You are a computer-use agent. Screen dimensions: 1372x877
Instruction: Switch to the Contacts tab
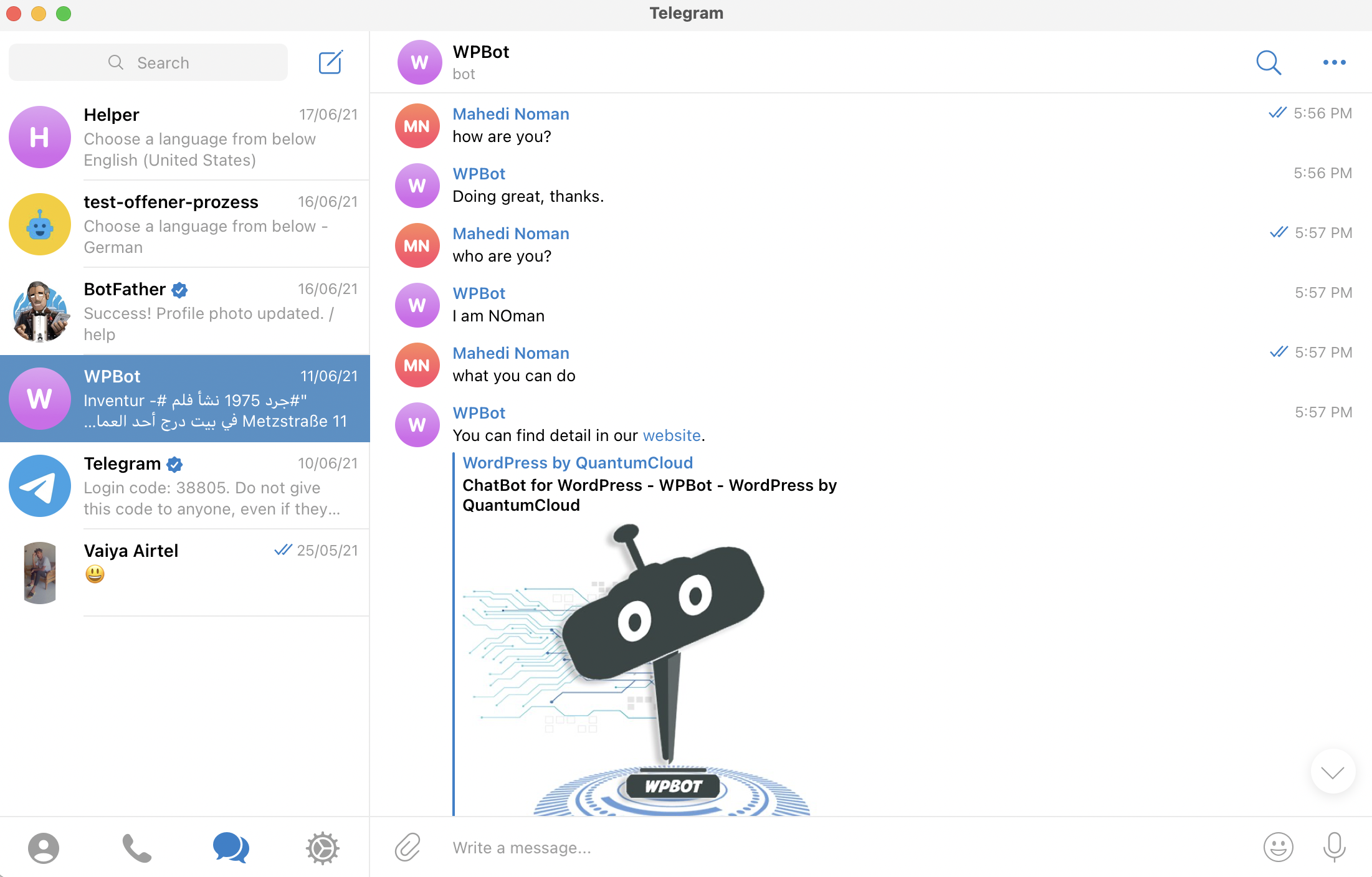tap(44, 848)
